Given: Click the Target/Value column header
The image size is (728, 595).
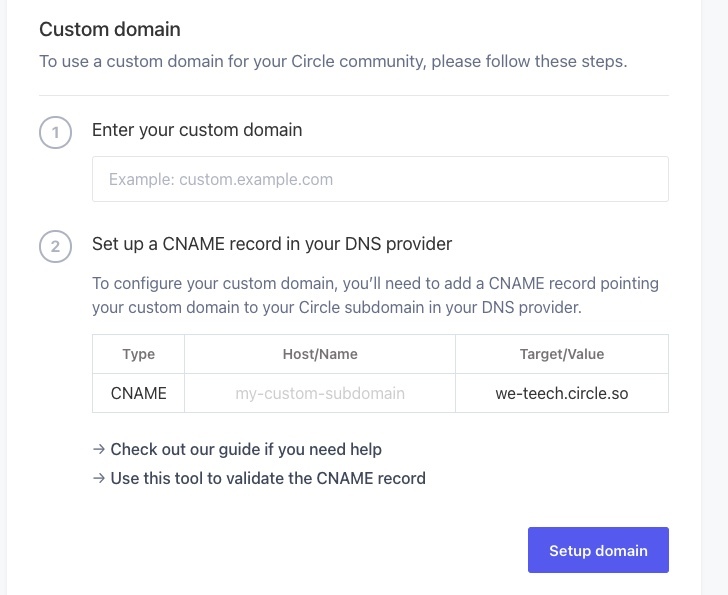Looking at the screenshot, I should point(562,354).
